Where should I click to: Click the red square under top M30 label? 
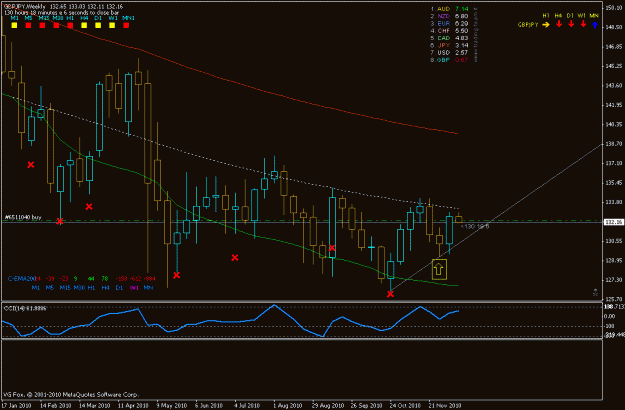(x=56, y=25)
